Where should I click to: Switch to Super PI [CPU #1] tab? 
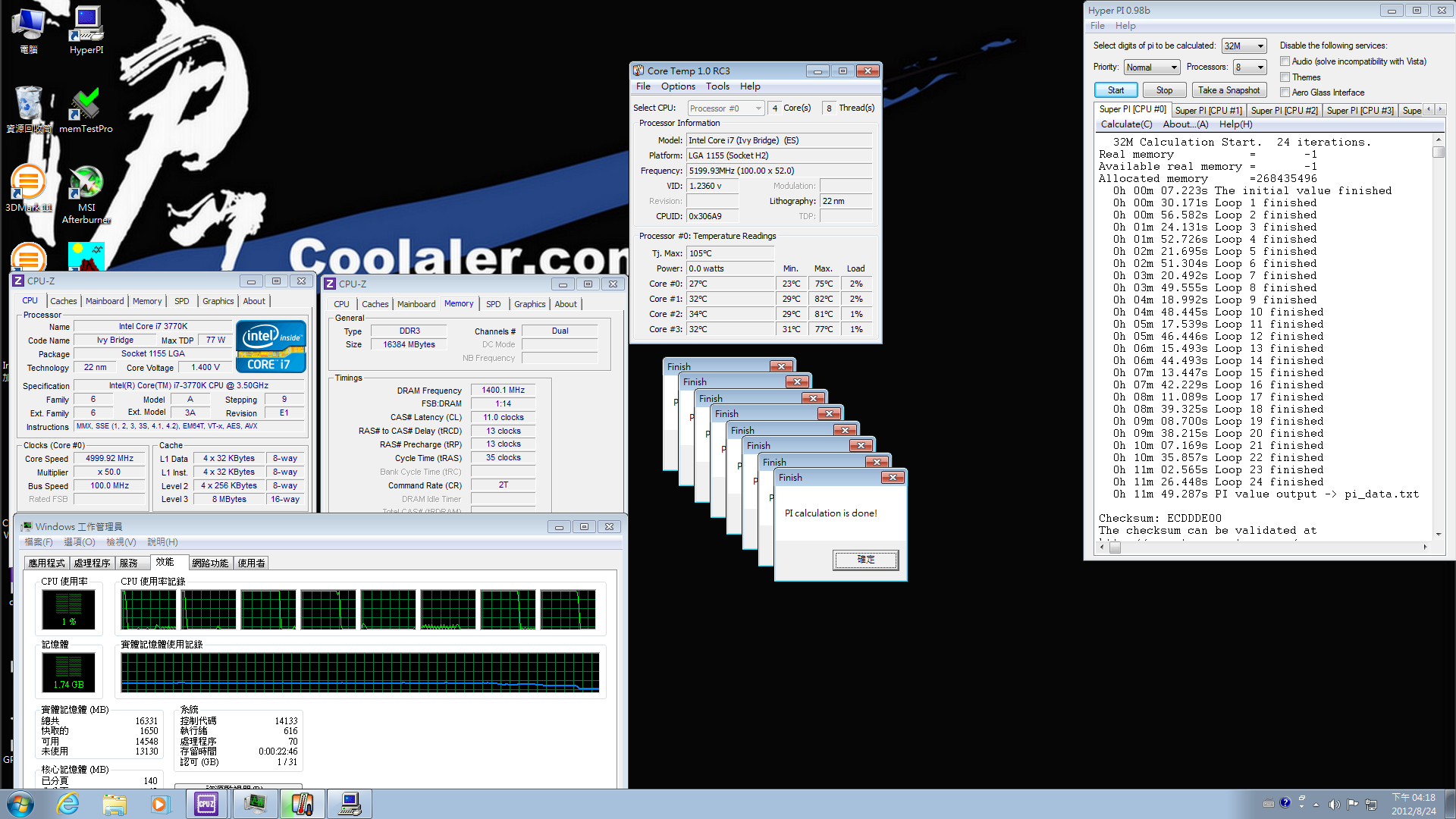(1209, 111)
